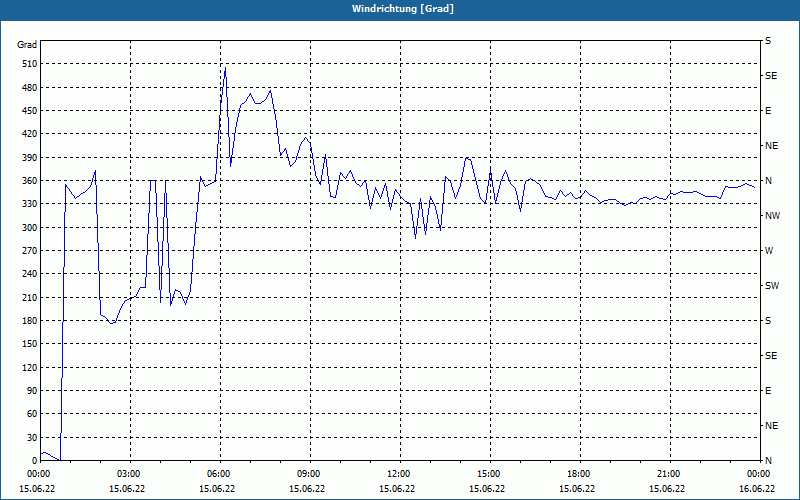
Task: Click the 00:00 label above date 16.06.22
Action: click(x=759, y=474)
